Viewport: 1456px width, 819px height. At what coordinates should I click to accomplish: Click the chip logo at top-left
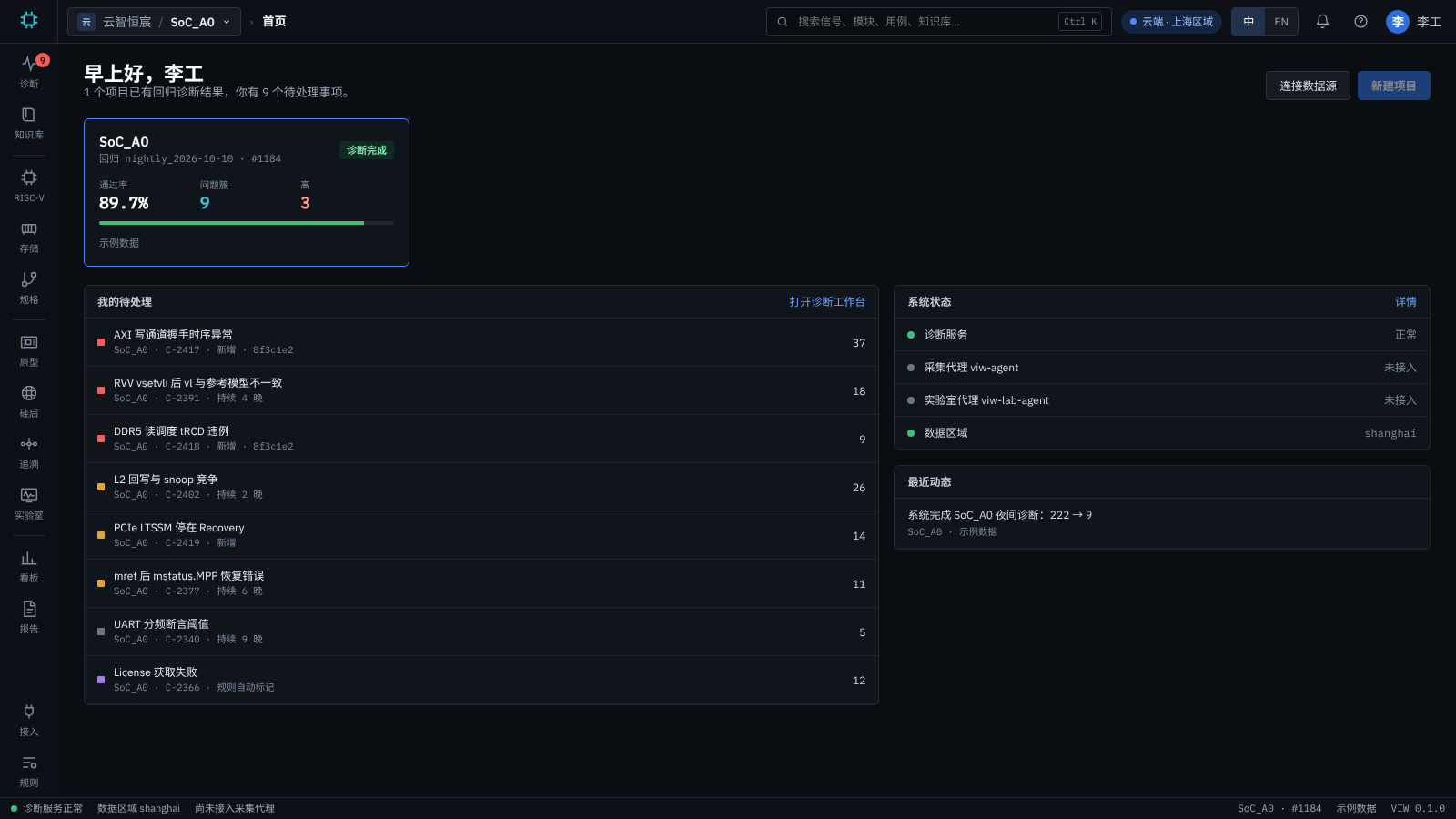[x=29, y=20]
